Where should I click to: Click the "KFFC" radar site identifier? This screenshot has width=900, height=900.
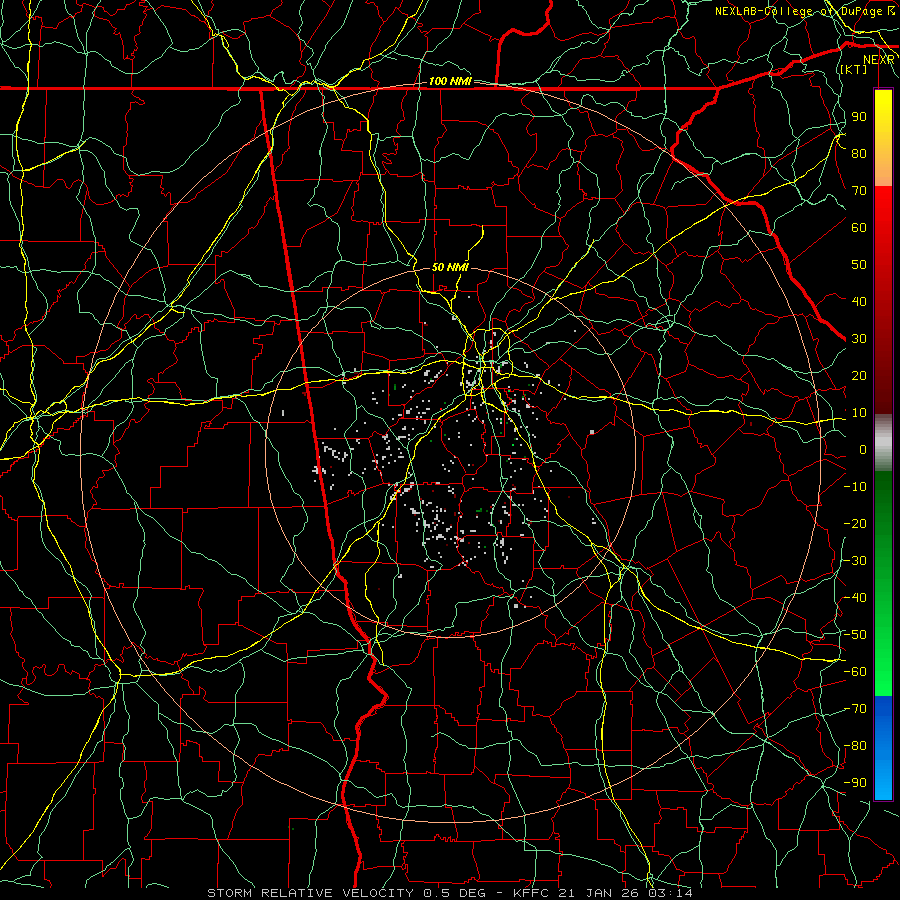pos(529,893)
